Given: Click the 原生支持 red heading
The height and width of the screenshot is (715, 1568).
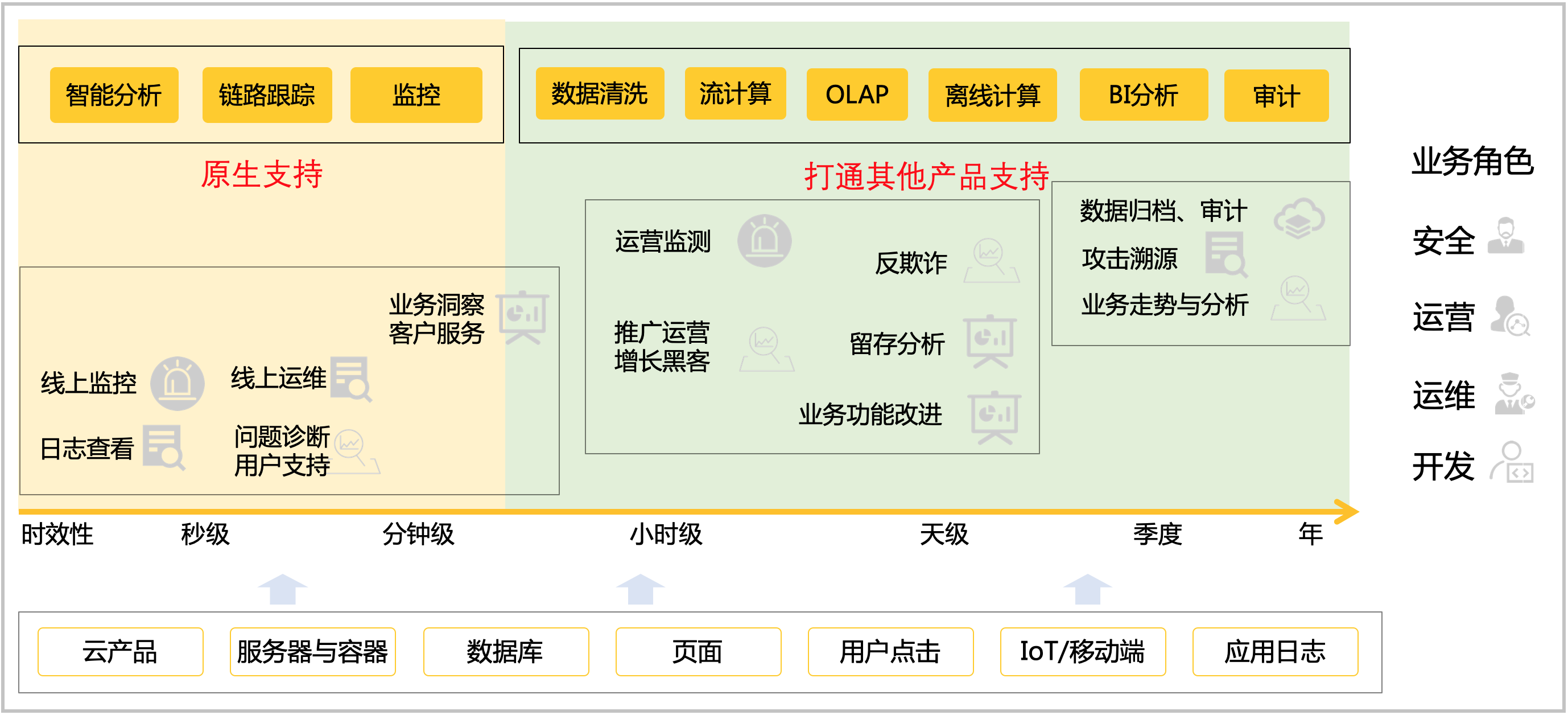Looking at the screenshot, I should tap(262, 174).
